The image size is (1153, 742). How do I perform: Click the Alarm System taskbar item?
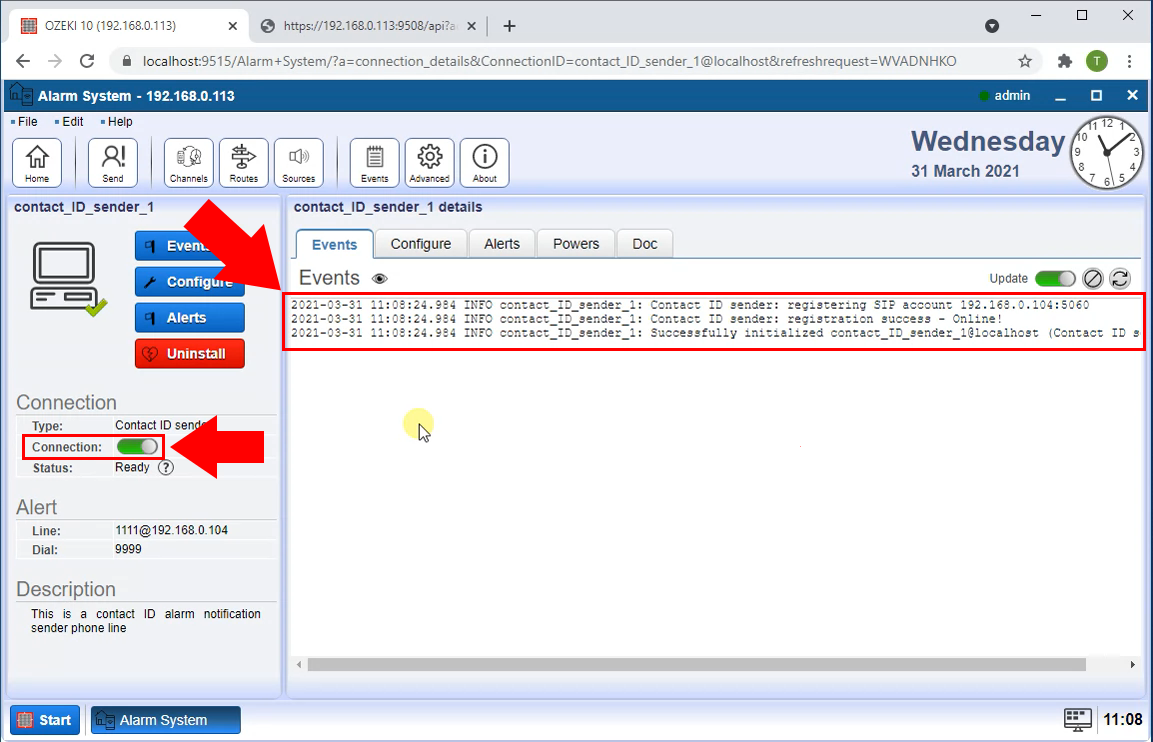pyautogui.click(x=165, y=720)
